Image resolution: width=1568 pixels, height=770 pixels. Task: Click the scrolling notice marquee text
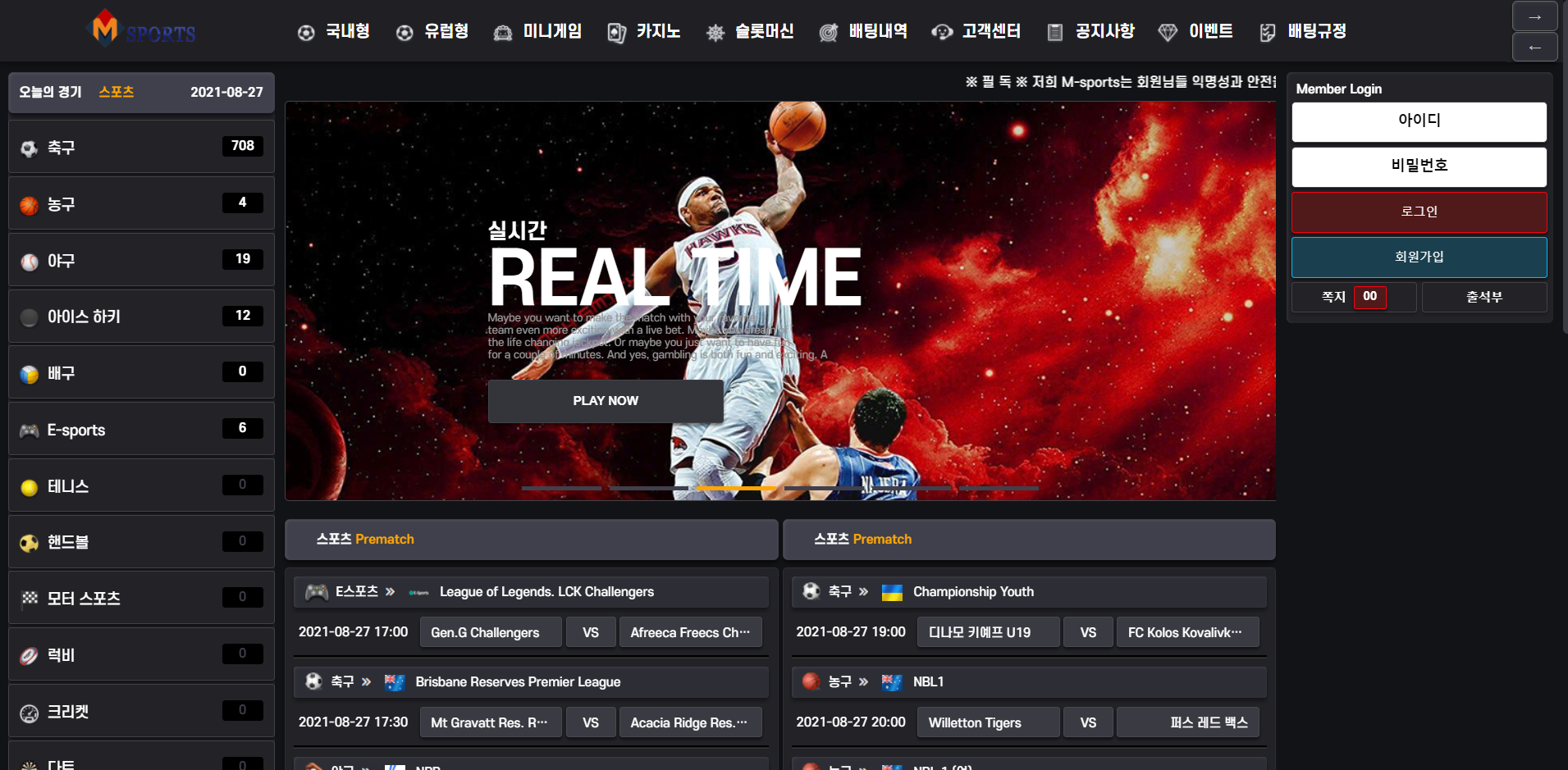[x=1120, y=82]
